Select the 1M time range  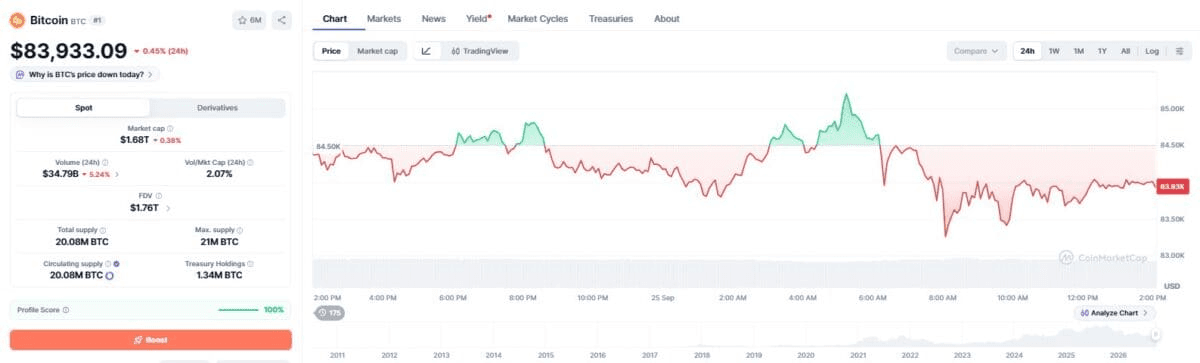[x=1078, y=51]
